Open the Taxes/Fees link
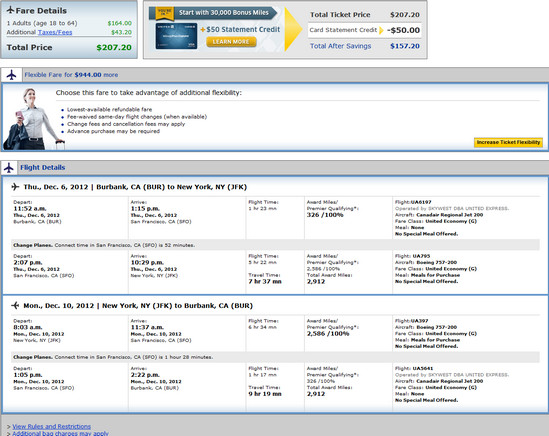The height and width of the screenshot is (436, 549). tap(55, 32)
